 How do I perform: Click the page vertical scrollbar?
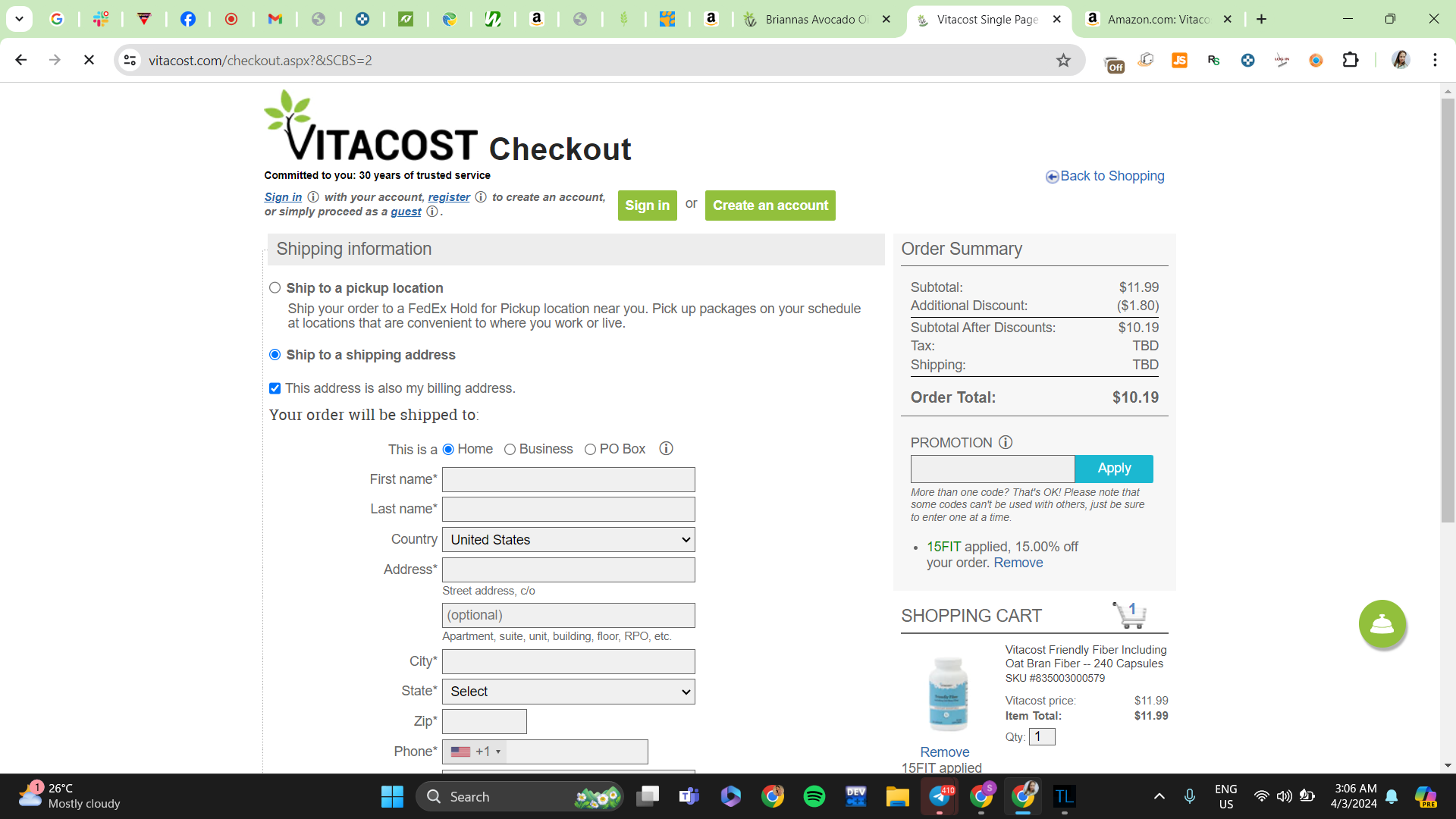1448,311
